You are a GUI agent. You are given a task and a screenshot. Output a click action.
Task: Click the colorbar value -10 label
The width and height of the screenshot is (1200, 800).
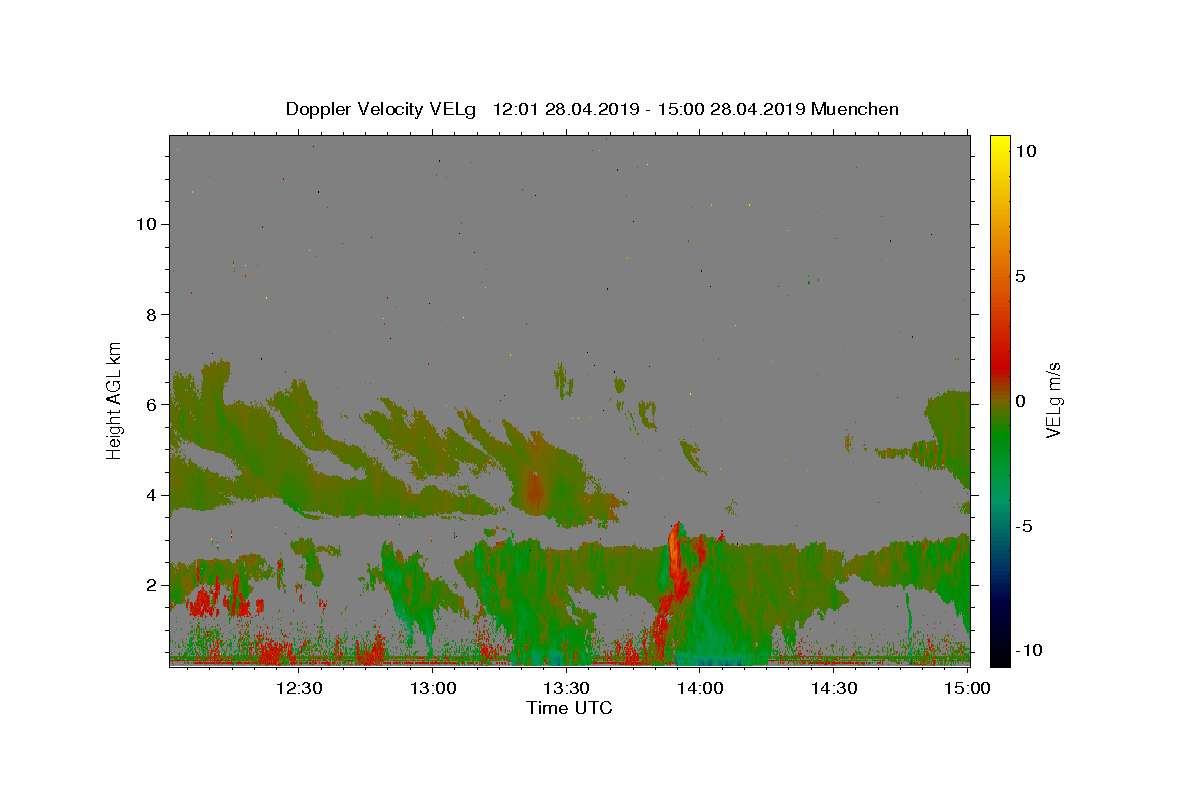[1029, 650]
